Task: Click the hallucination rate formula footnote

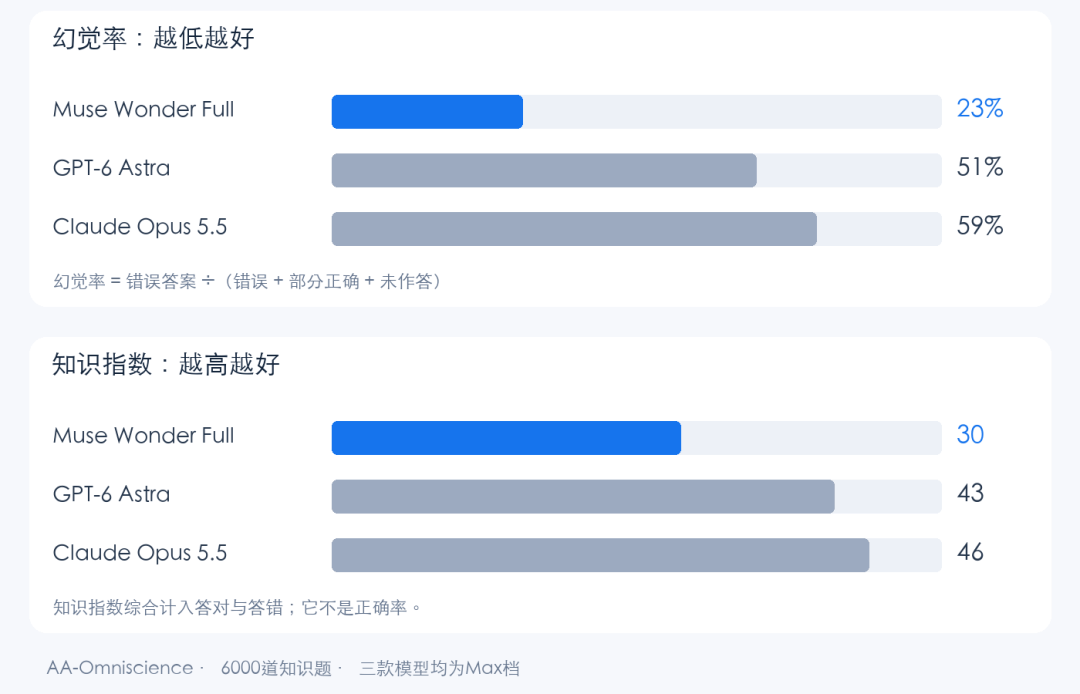Action: (248, 281)
